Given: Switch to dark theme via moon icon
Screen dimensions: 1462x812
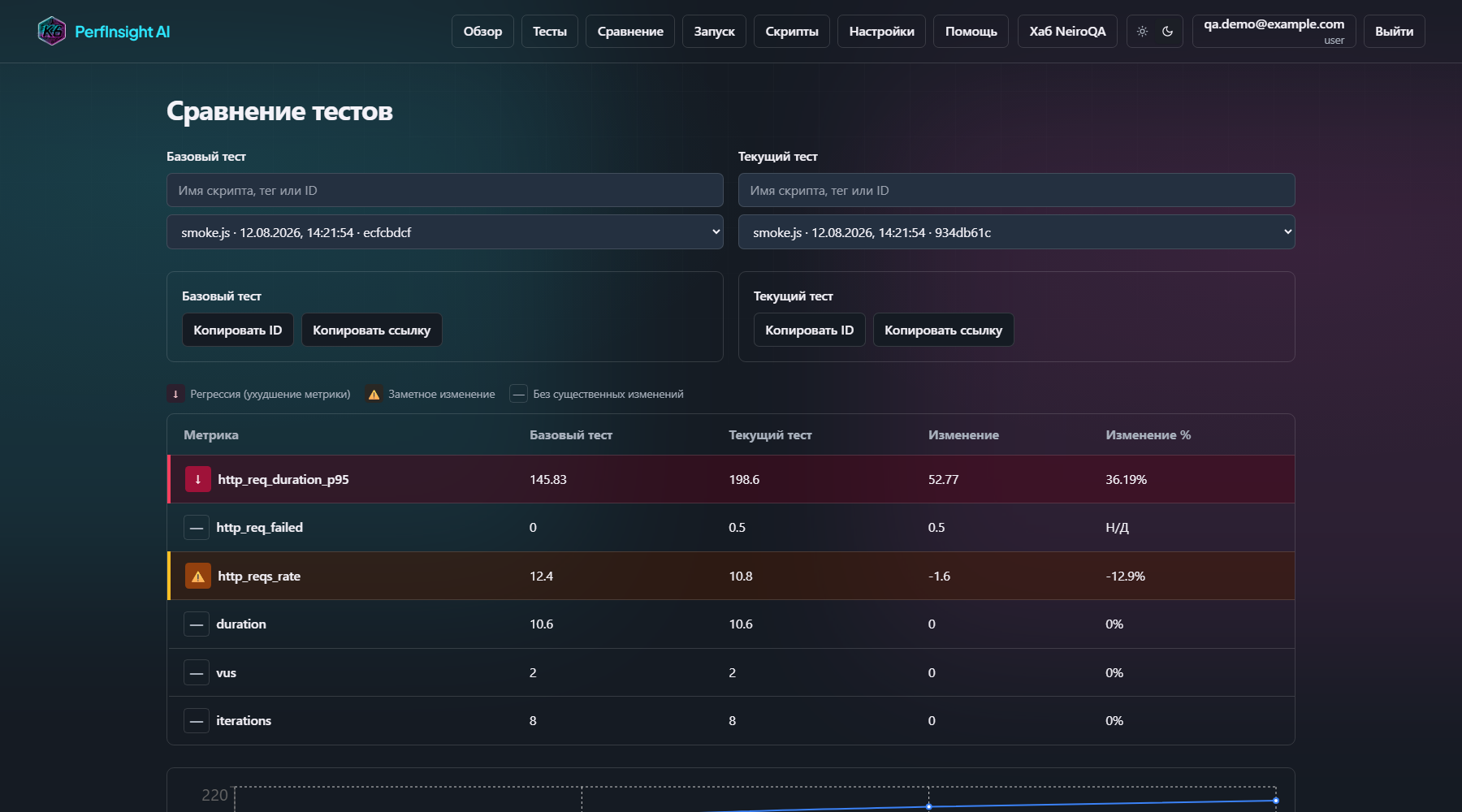Looking at the screenshot, I should (x=1168, y=32).
